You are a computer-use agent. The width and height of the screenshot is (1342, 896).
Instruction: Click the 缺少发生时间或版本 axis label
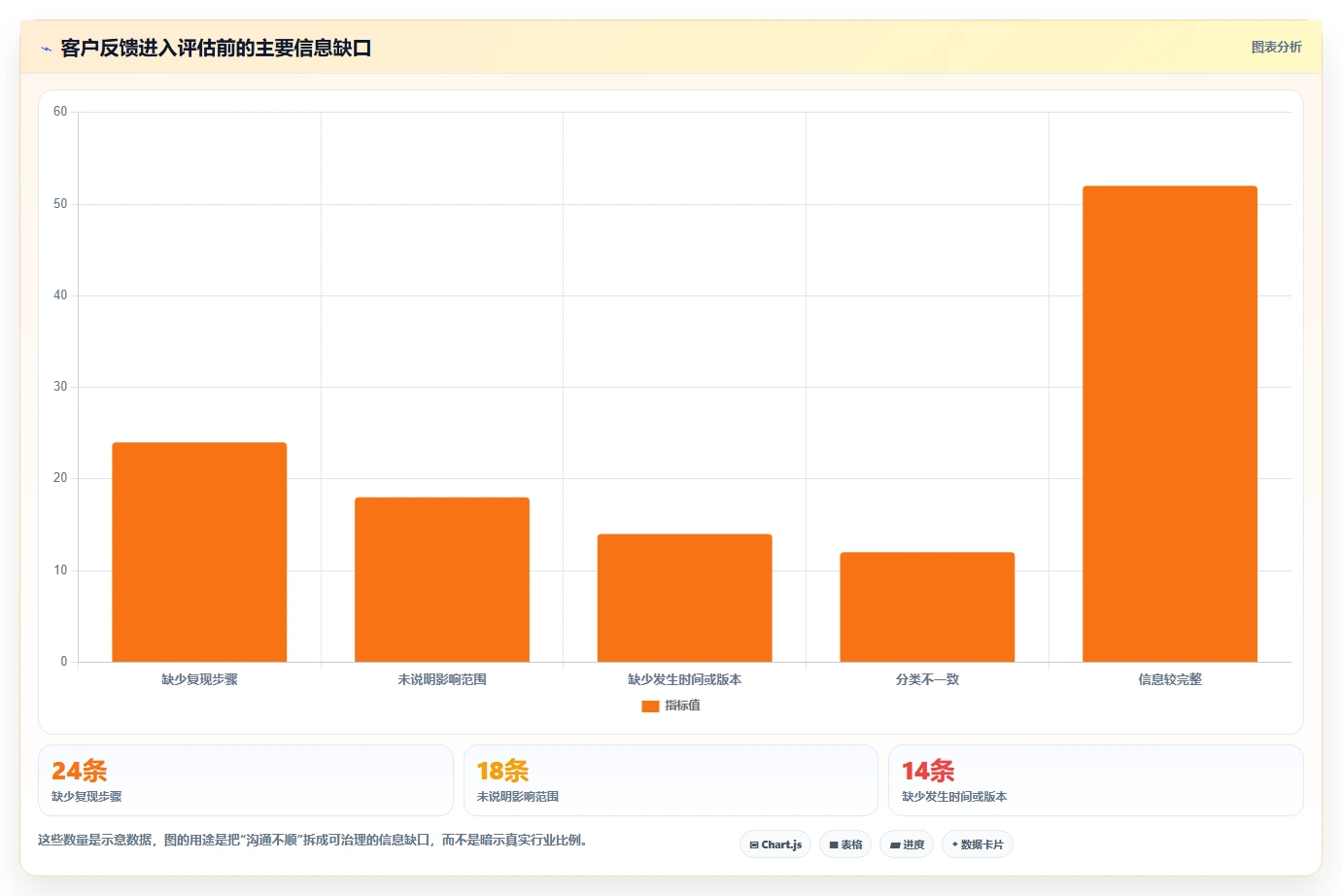click(x=685, y=679)
